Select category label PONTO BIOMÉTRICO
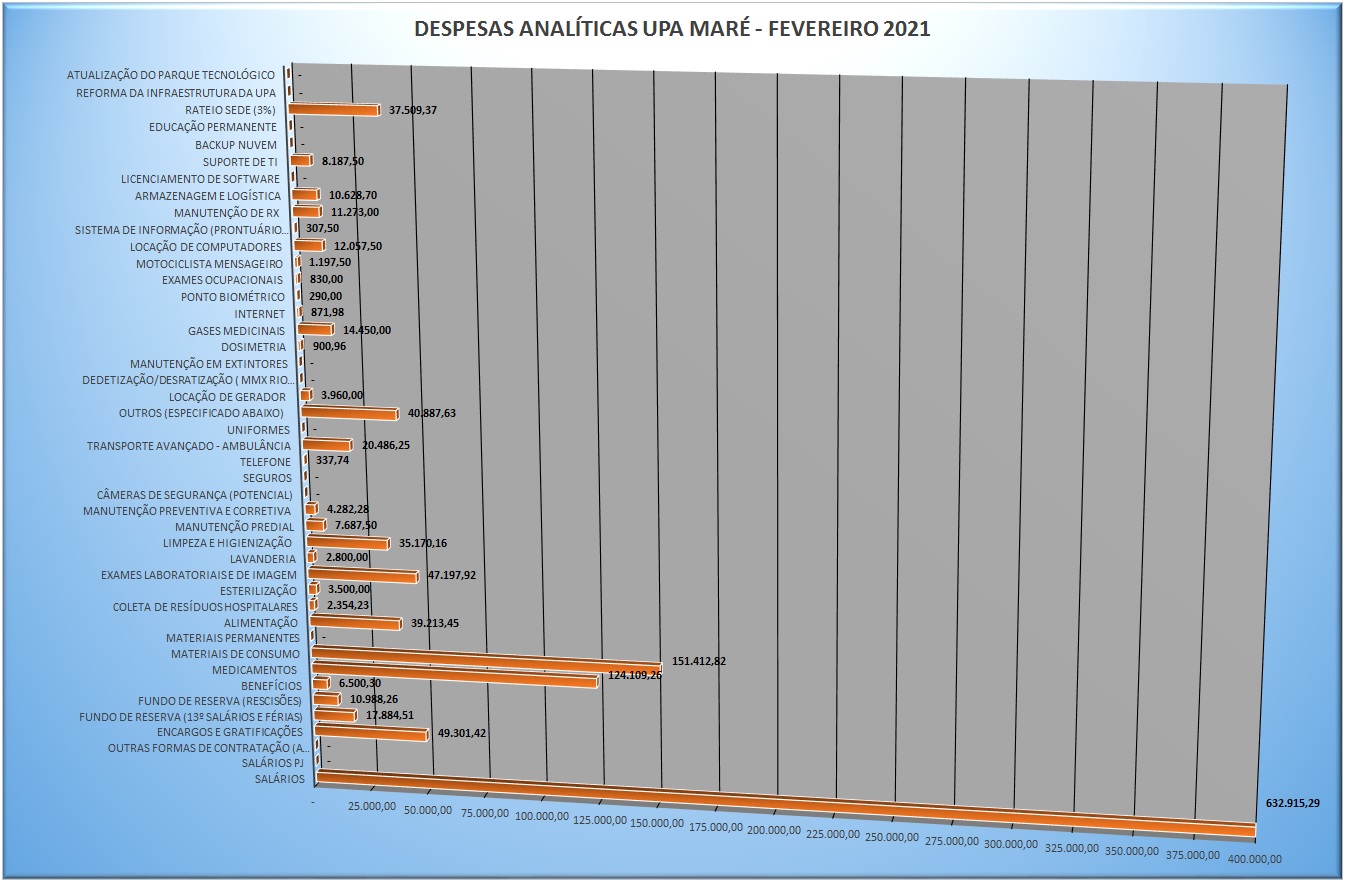The height and width of the screenshot is (882, 1345). [233, 297]
